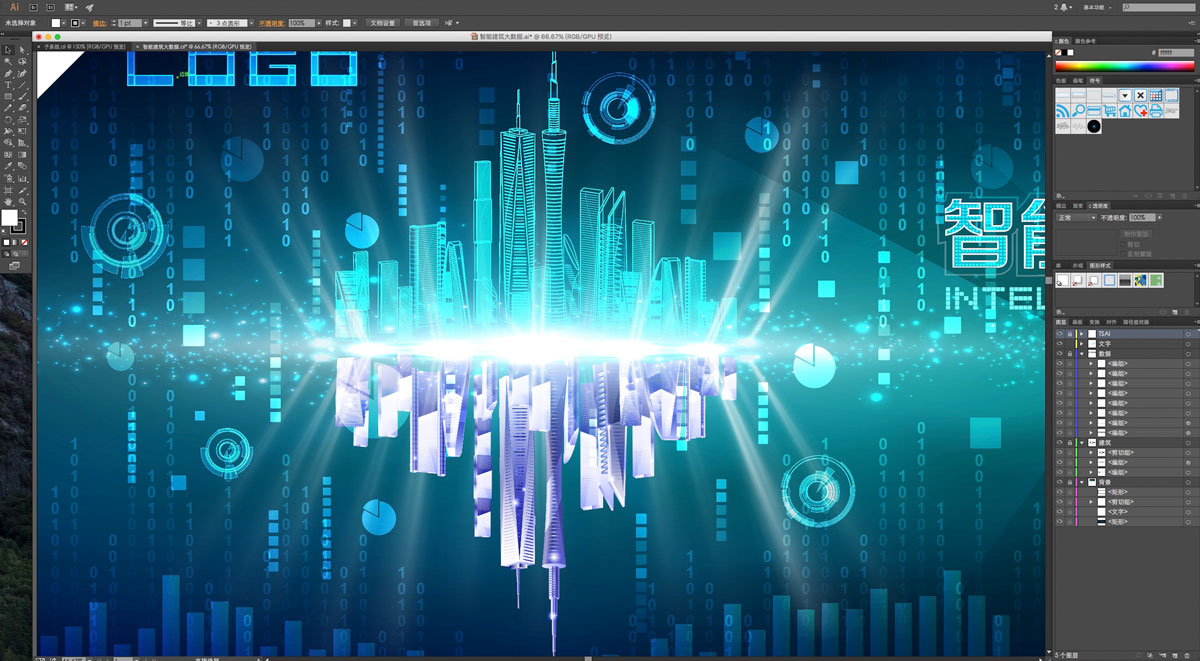This screenshot has width=1200, height=661.
Task: Select the Zoom magnifier tool
Action: (x=21, y=202)
